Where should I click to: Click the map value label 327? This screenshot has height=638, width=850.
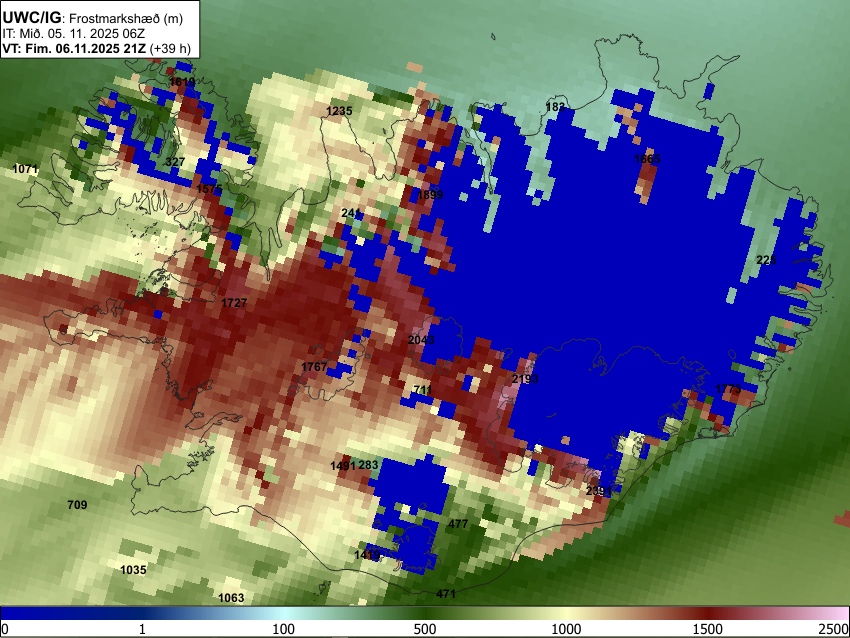175,162
